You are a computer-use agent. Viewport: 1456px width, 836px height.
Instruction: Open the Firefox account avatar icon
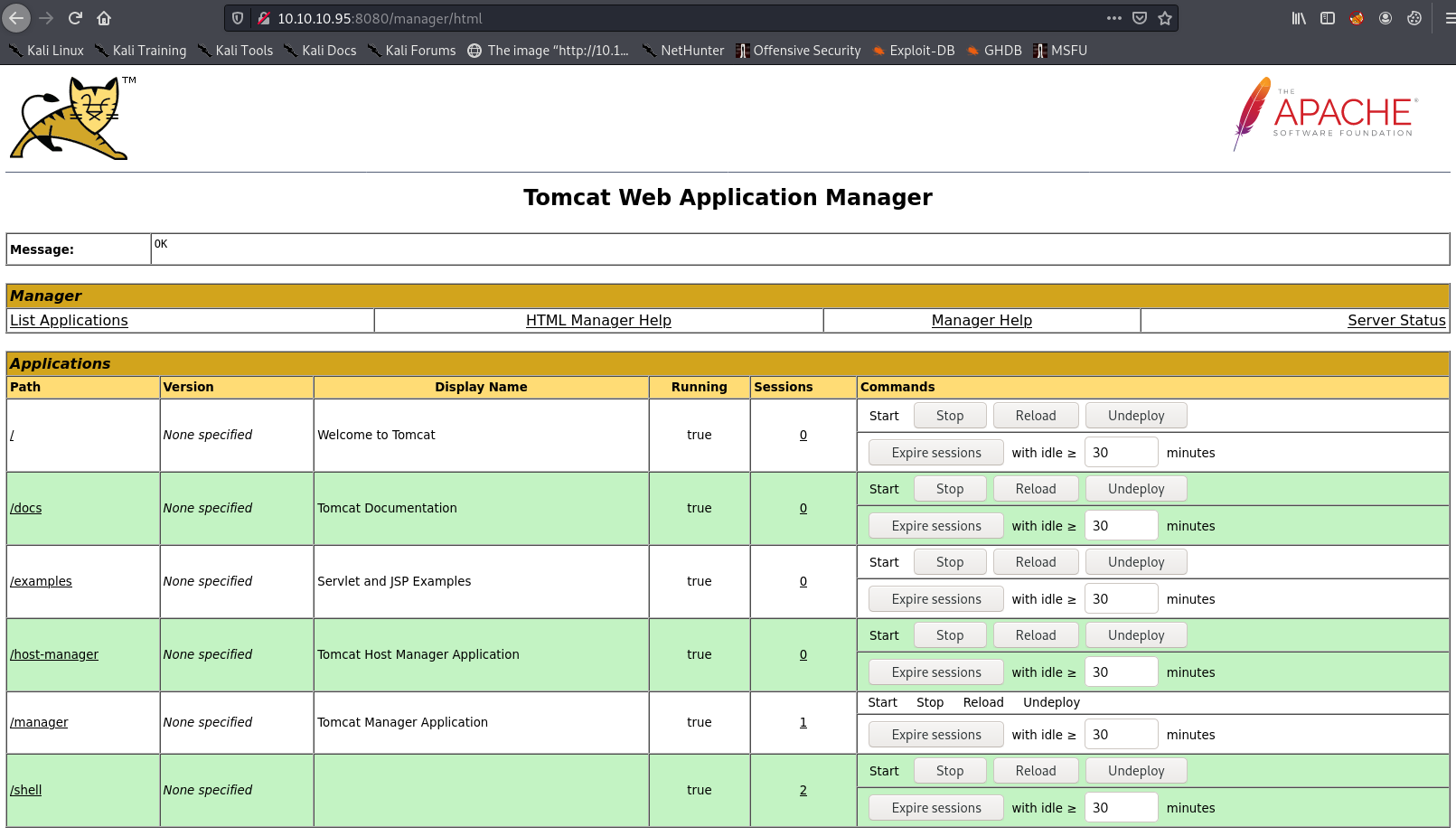click(x=1386, y=18)
